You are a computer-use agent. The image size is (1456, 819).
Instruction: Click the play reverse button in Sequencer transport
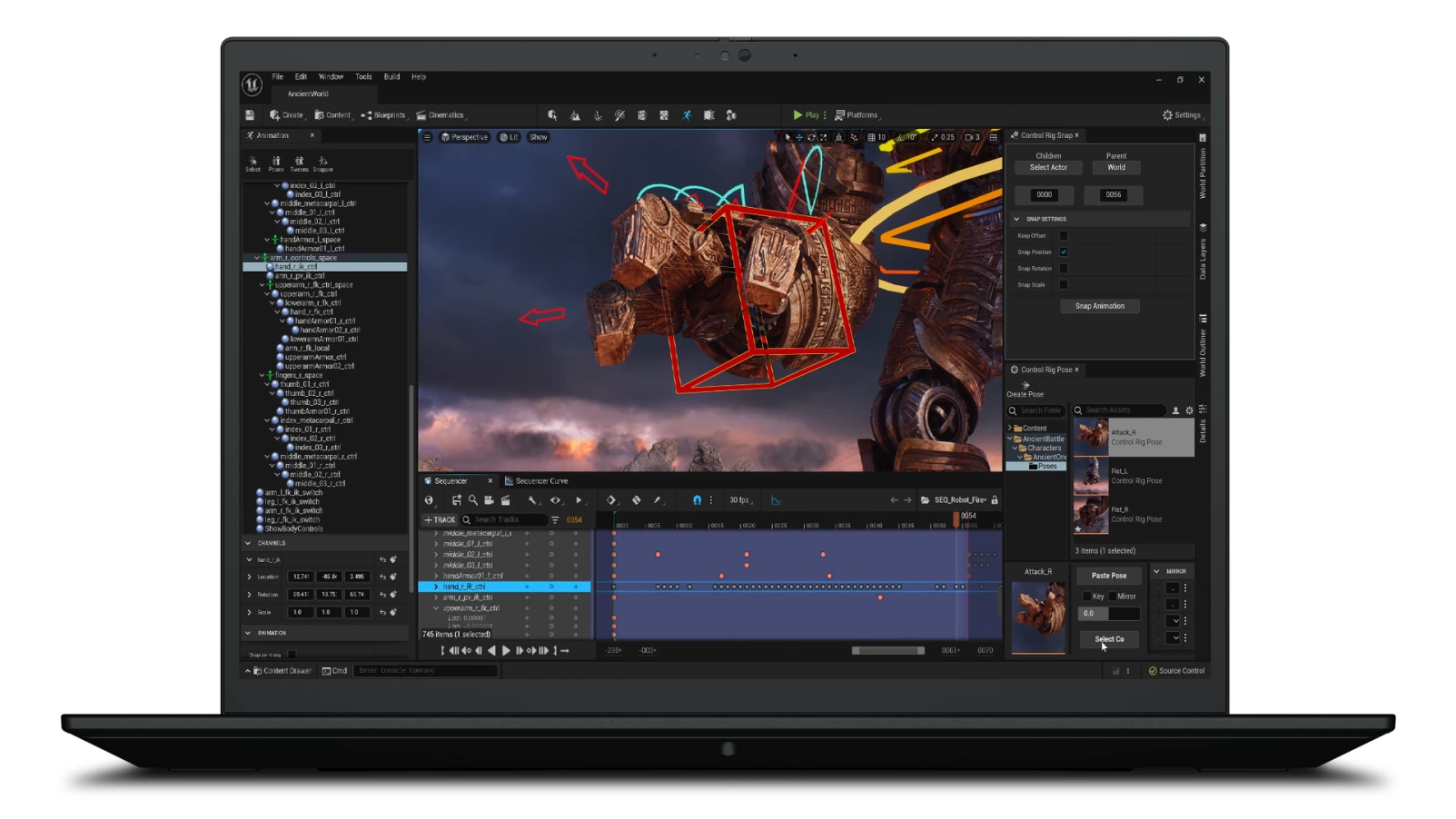tap(491, 651)
